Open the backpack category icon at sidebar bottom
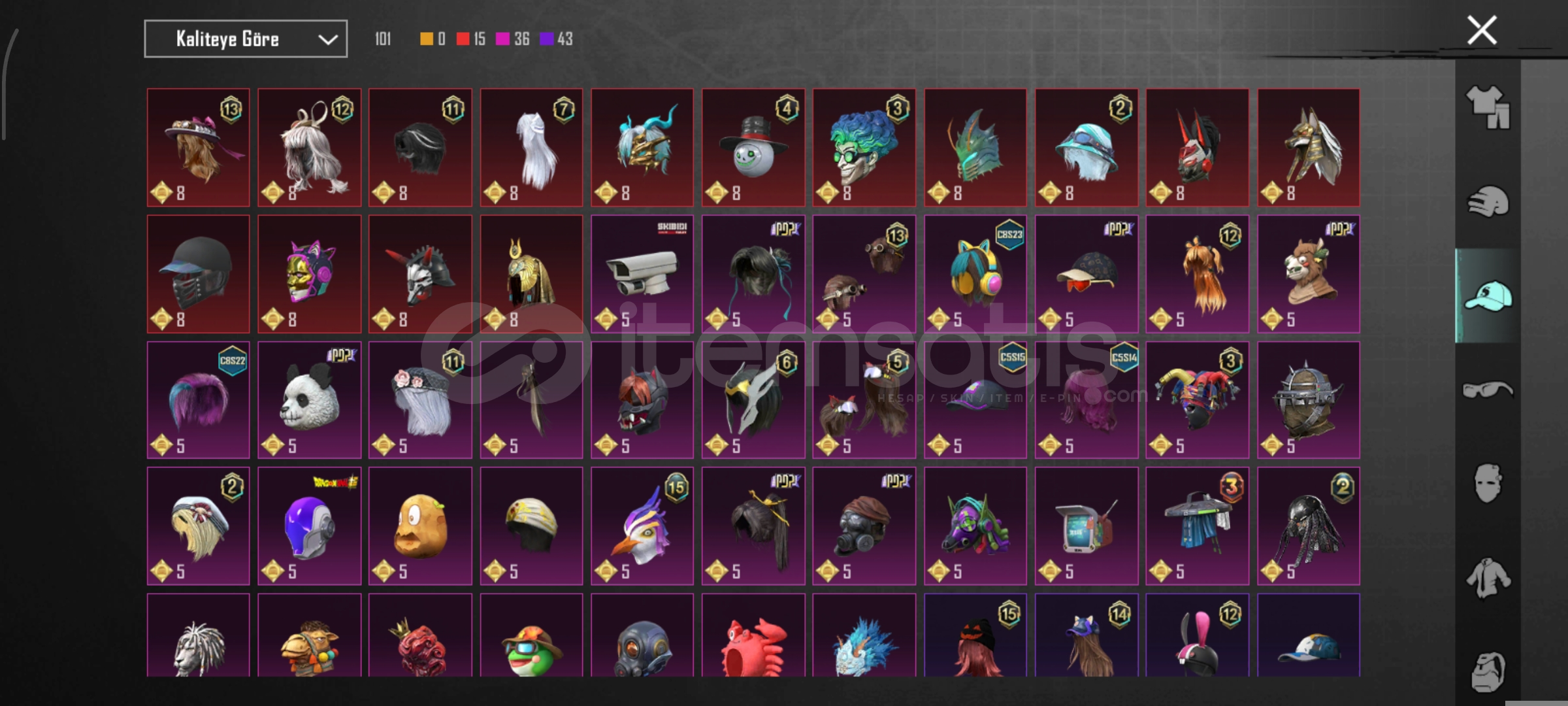1568x706 pixels. (x=1488, y=671)
